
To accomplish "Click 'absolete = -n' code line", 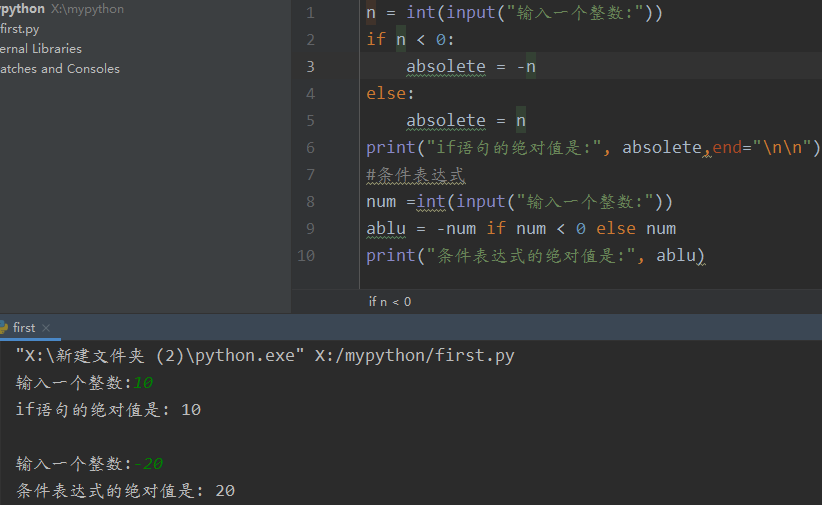I will [471, 67].
